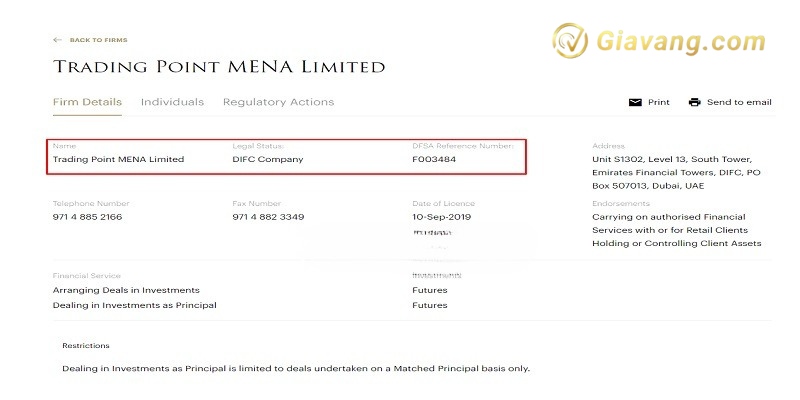This screenshot has height=400, width=800.
Task: Click the Emirates Financial Towers address text
Action: pos(675,172)
